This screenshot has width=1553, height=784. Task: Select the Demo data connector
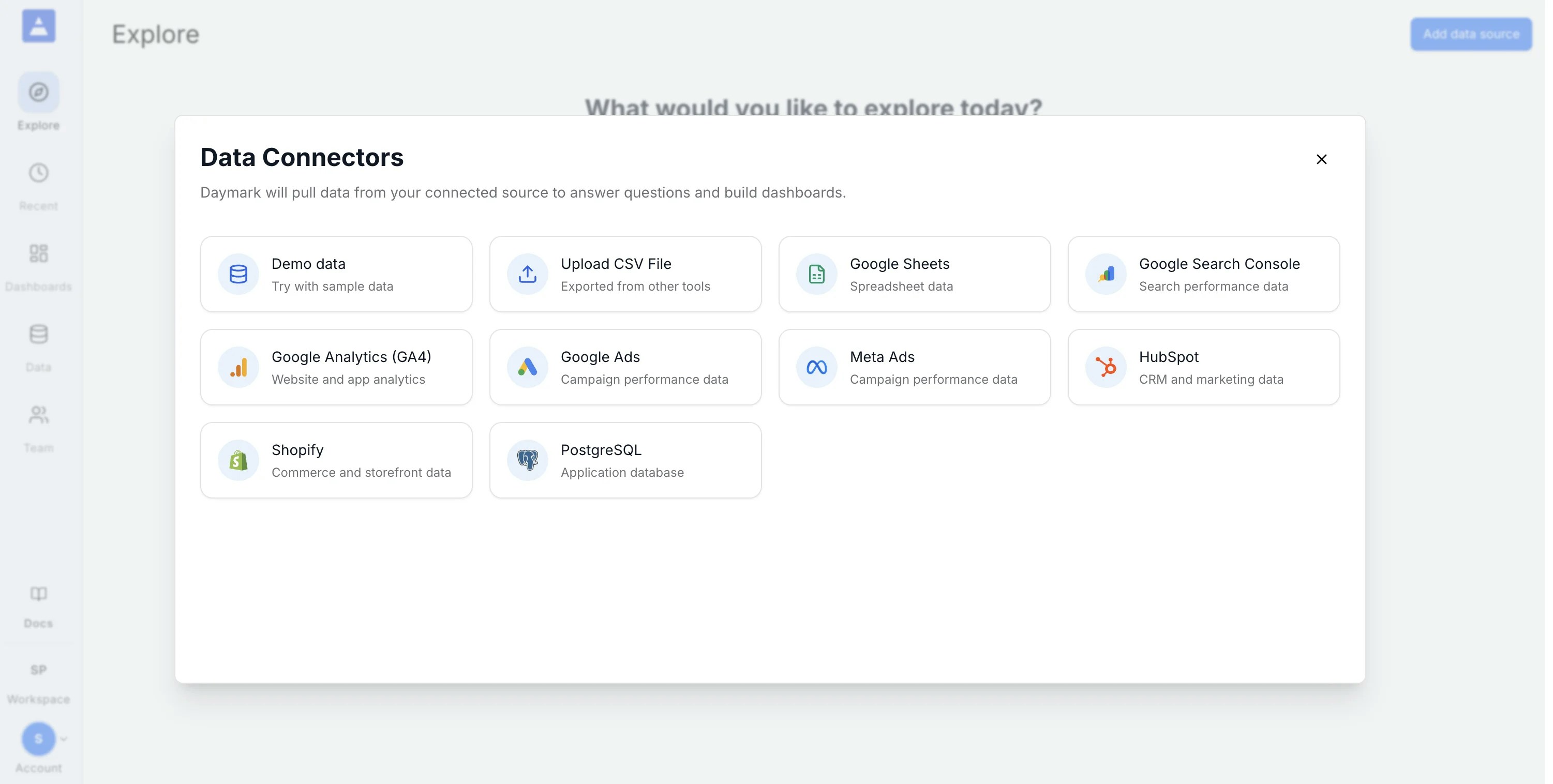point(336,274)
